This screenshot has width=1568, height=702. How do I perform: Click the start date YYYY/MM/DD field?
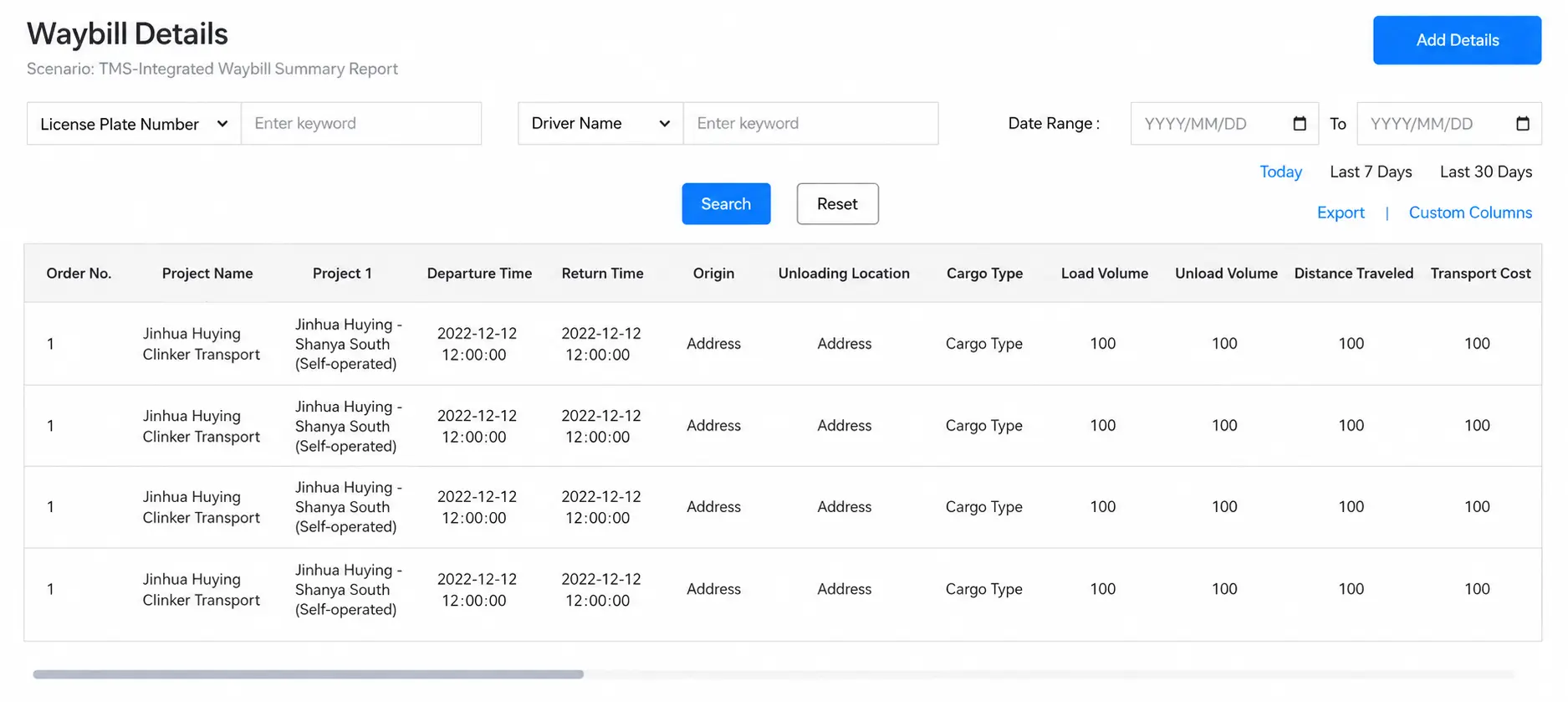(x=1224, y=124)
